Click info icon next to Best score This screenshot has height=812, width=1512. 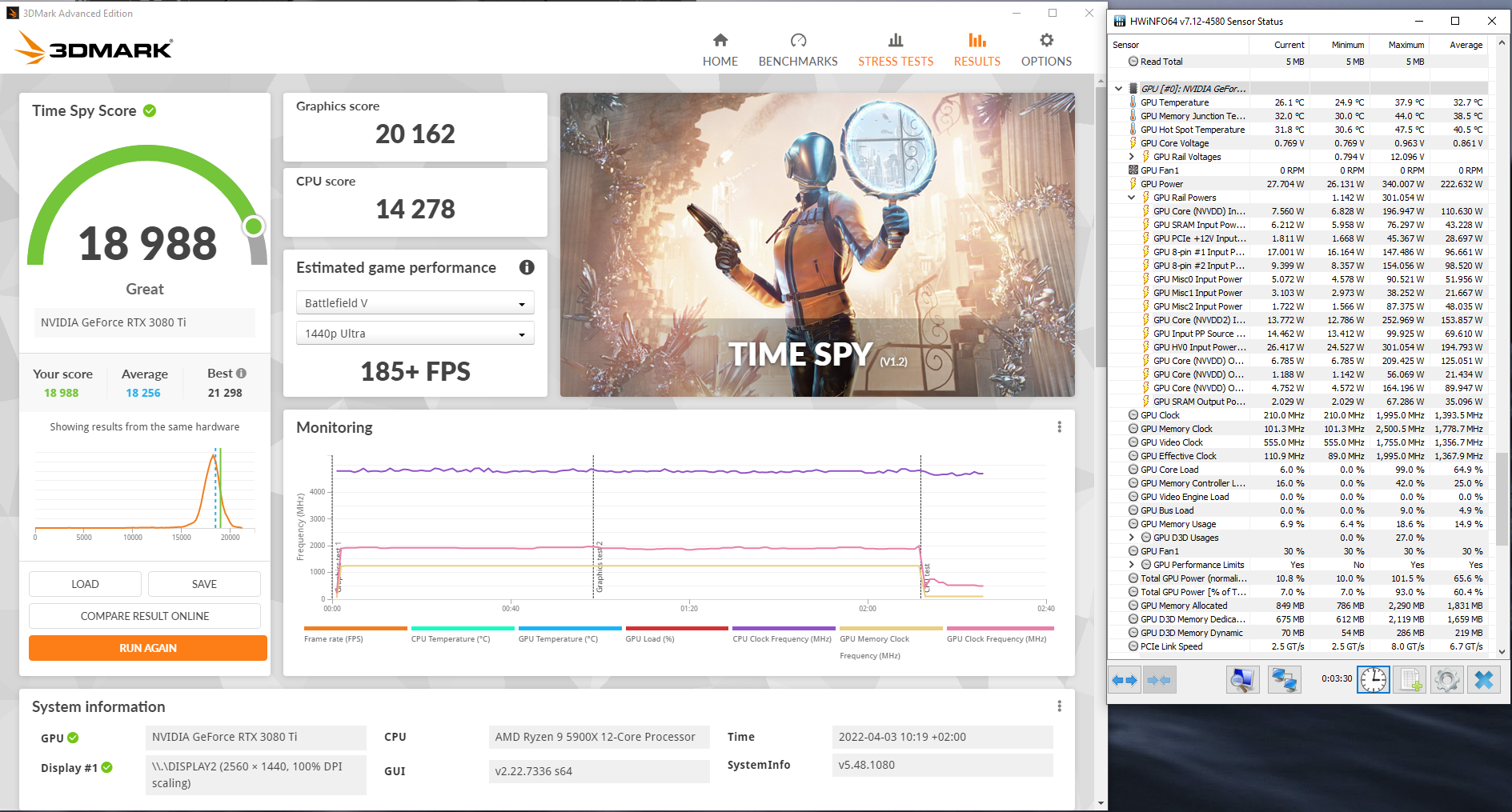click(x=241, y=374)
